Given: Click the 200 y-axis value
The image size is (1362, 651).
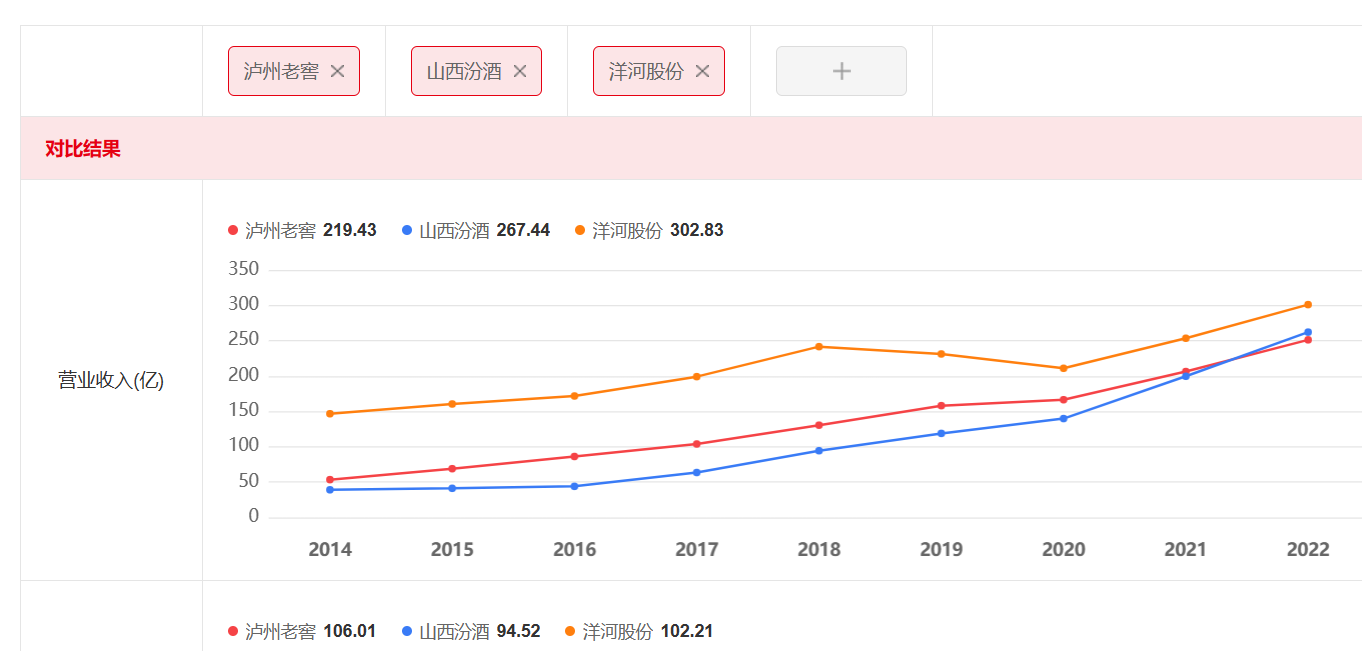Looking at the screenshot, I should pos(244,375).
